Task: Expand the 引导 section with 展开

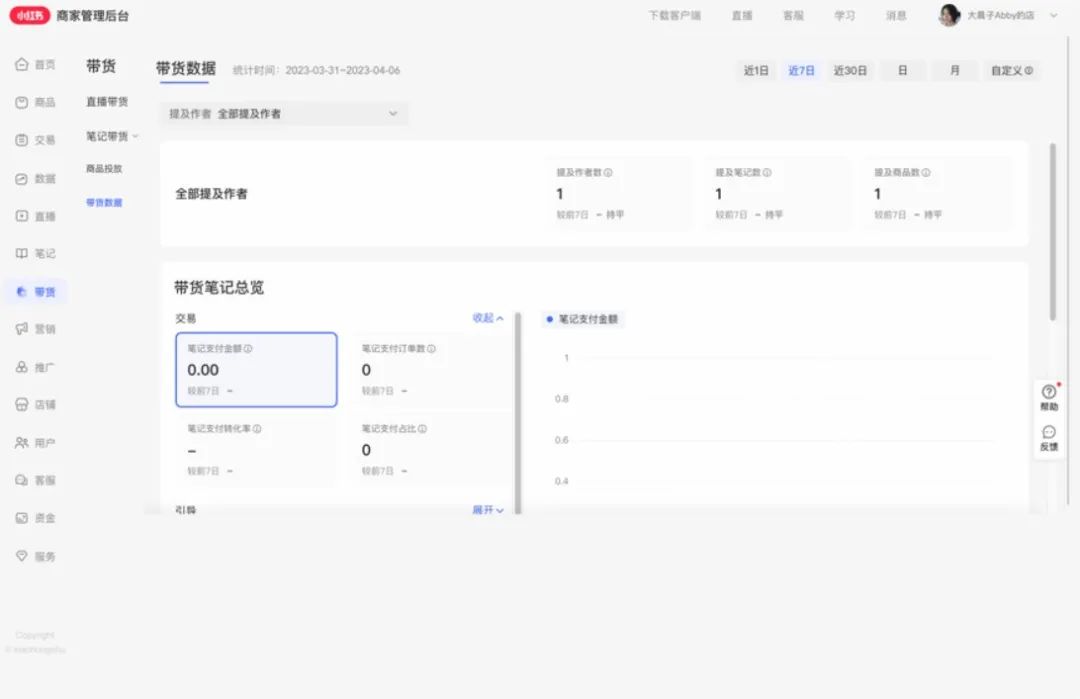Action: tap(488, 510)
